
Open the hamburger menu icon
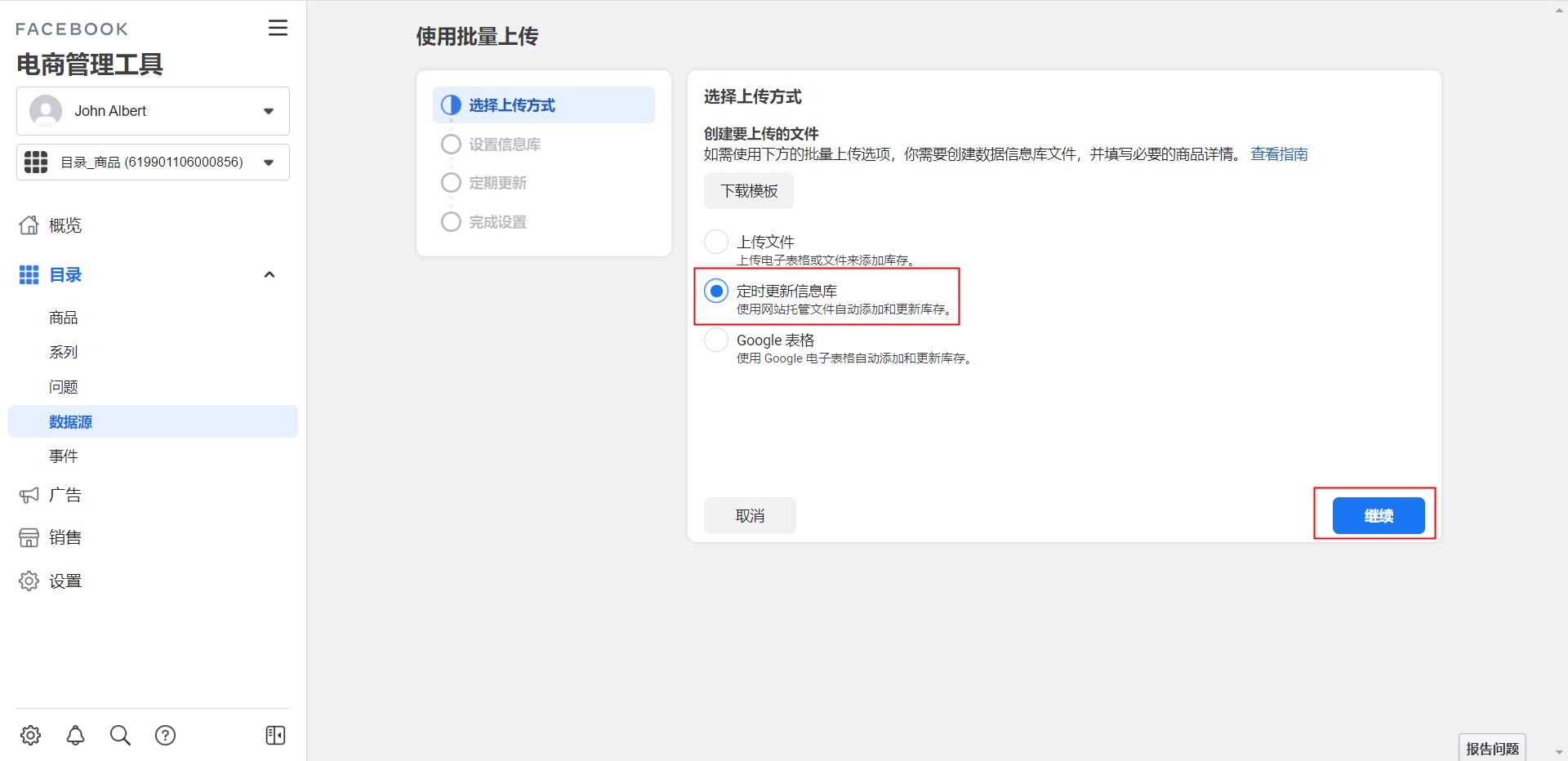pyautogui.click(x=278, y=28)
